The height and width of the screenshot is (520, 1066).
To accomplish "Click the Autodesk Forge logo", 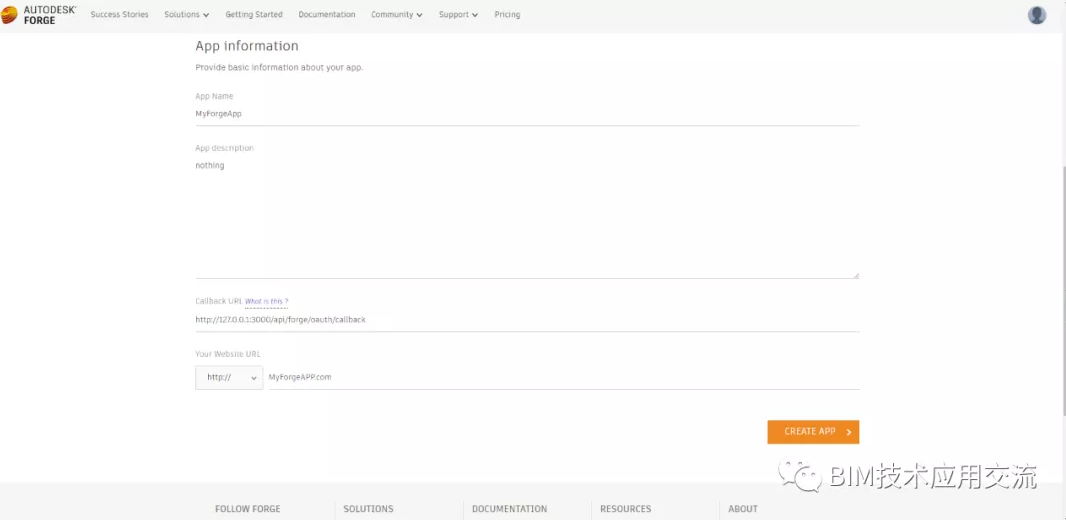I will click(x=38, y=14).
